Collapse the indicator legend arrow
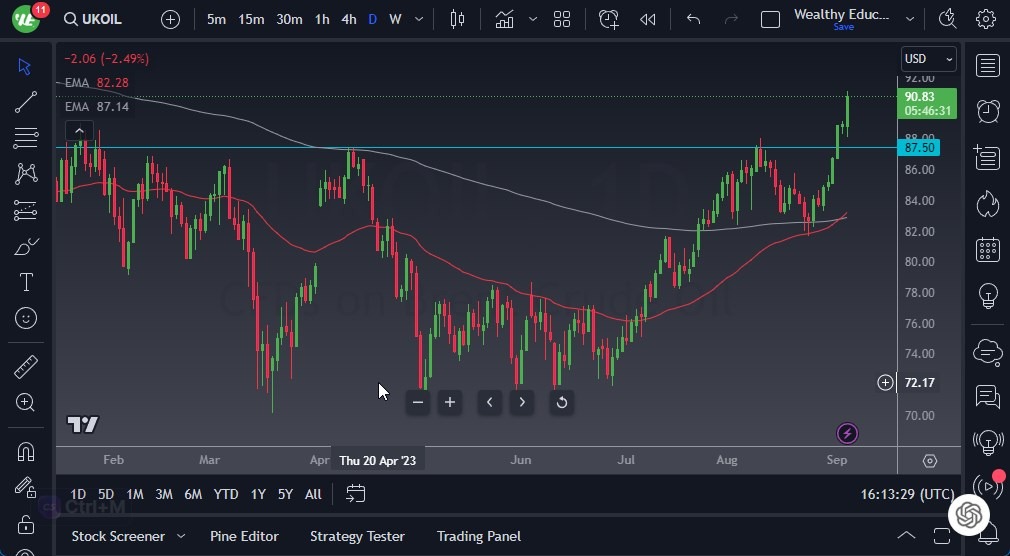 click(79, 130)
